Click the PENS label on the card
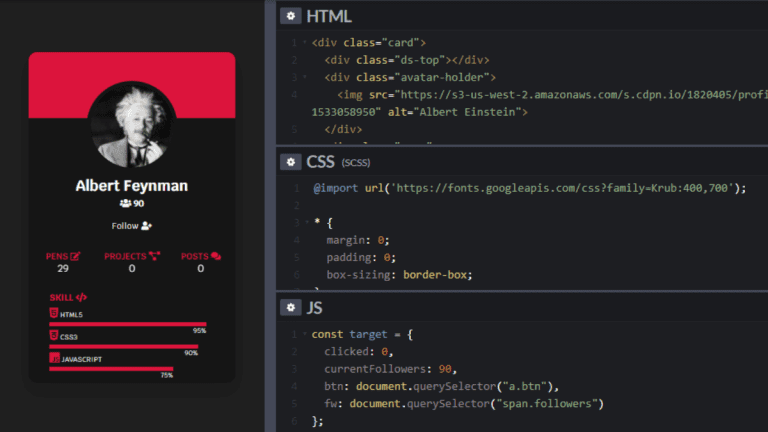This screenshot has height=432, width=768. [x=57, y=256]
